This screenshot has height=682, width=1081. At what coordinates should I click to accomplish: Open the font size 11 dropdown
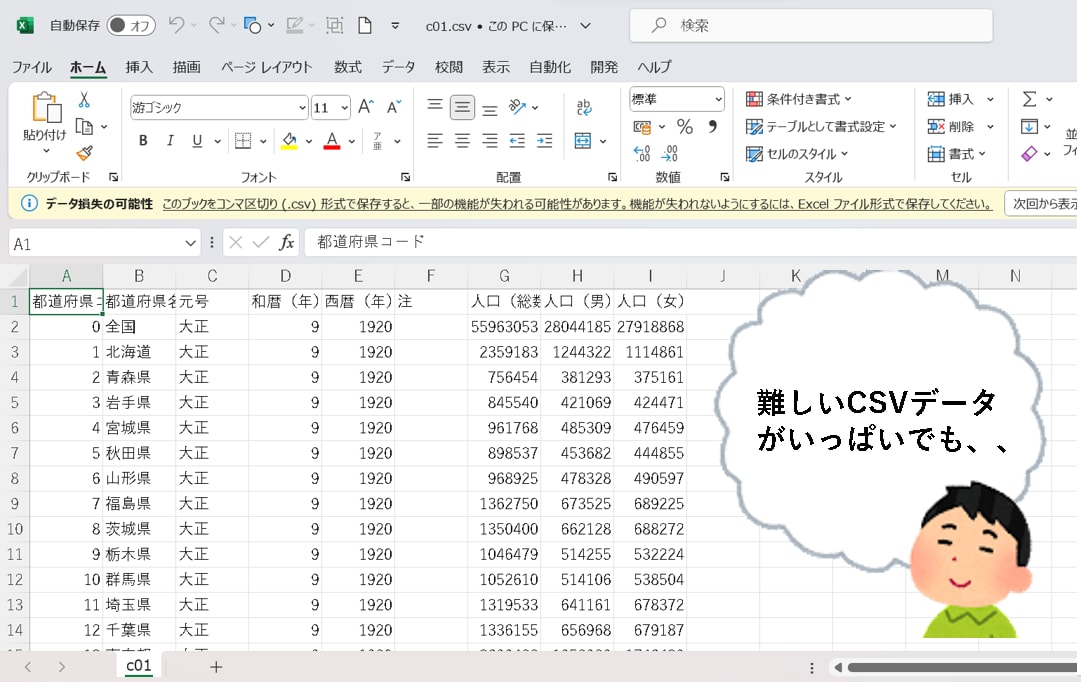(x=344, y=108)
